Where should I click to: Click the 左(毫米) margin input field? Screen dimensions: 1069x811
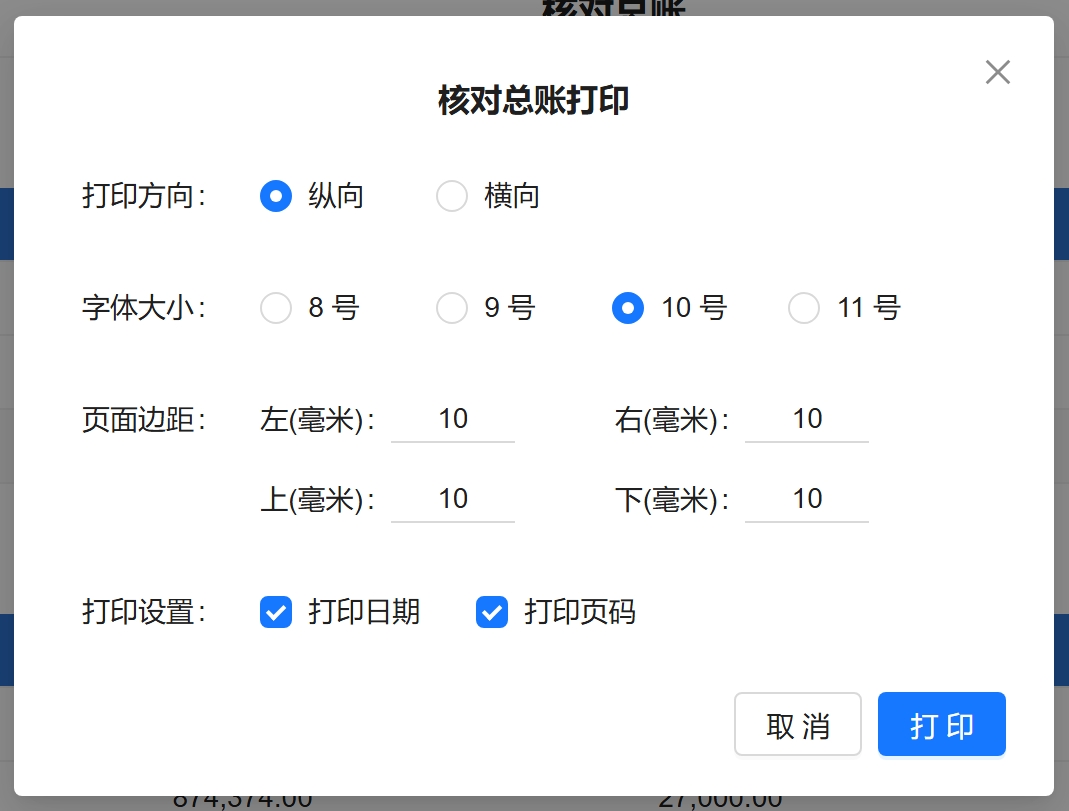tap(453, 419)
